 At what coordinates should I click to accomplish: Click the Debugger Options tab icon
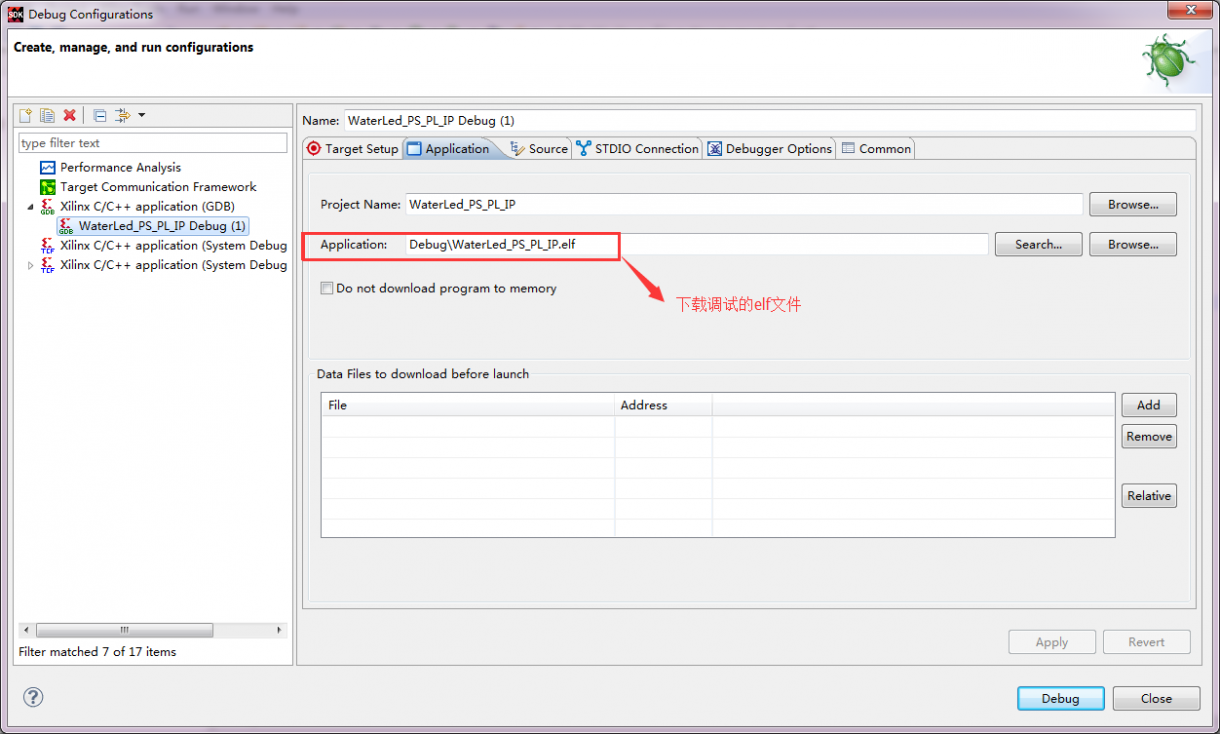point(715,148)
